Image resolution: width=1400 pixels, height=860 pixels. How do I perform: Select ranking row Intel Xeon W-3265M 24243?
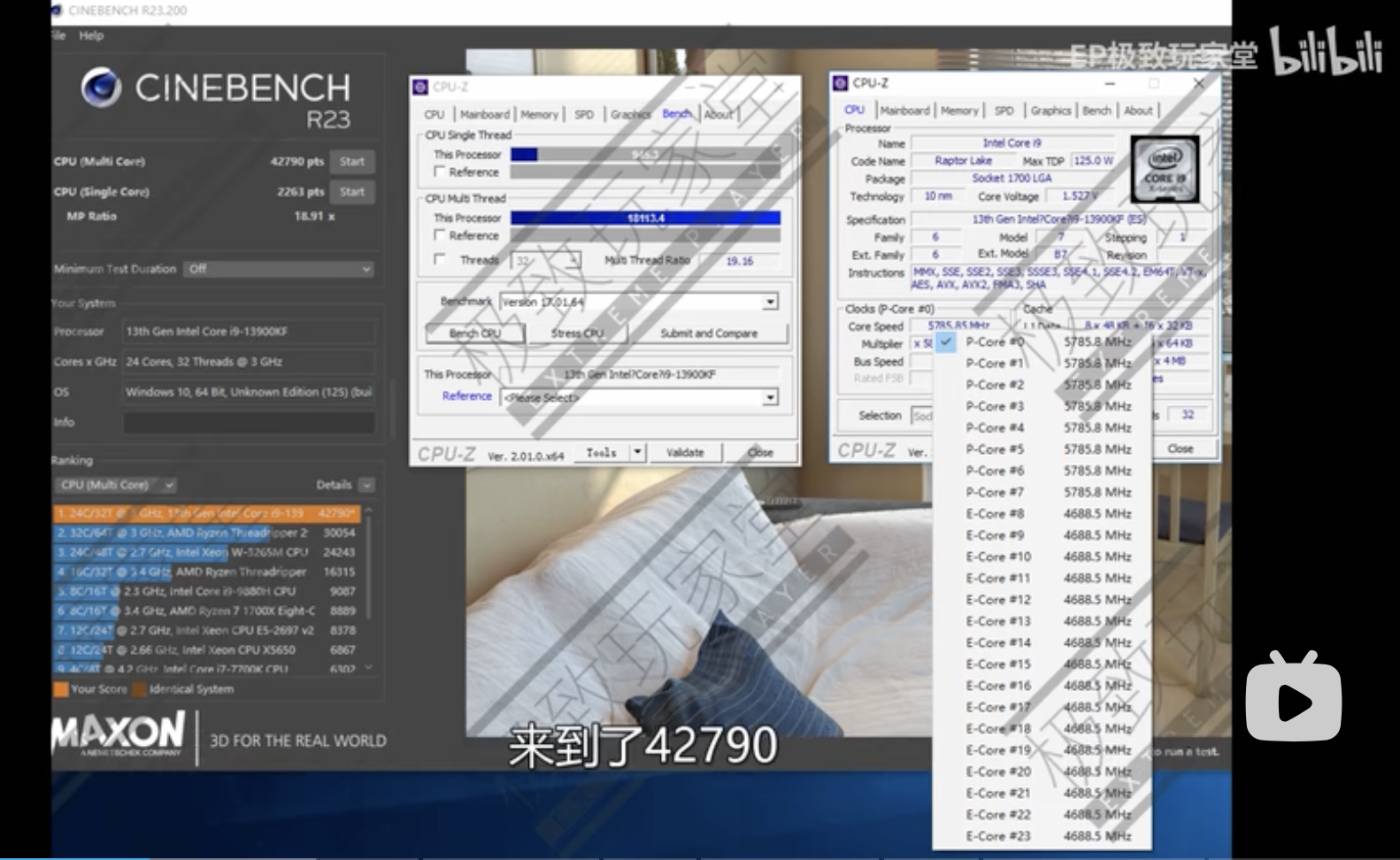tap(207, 552)
